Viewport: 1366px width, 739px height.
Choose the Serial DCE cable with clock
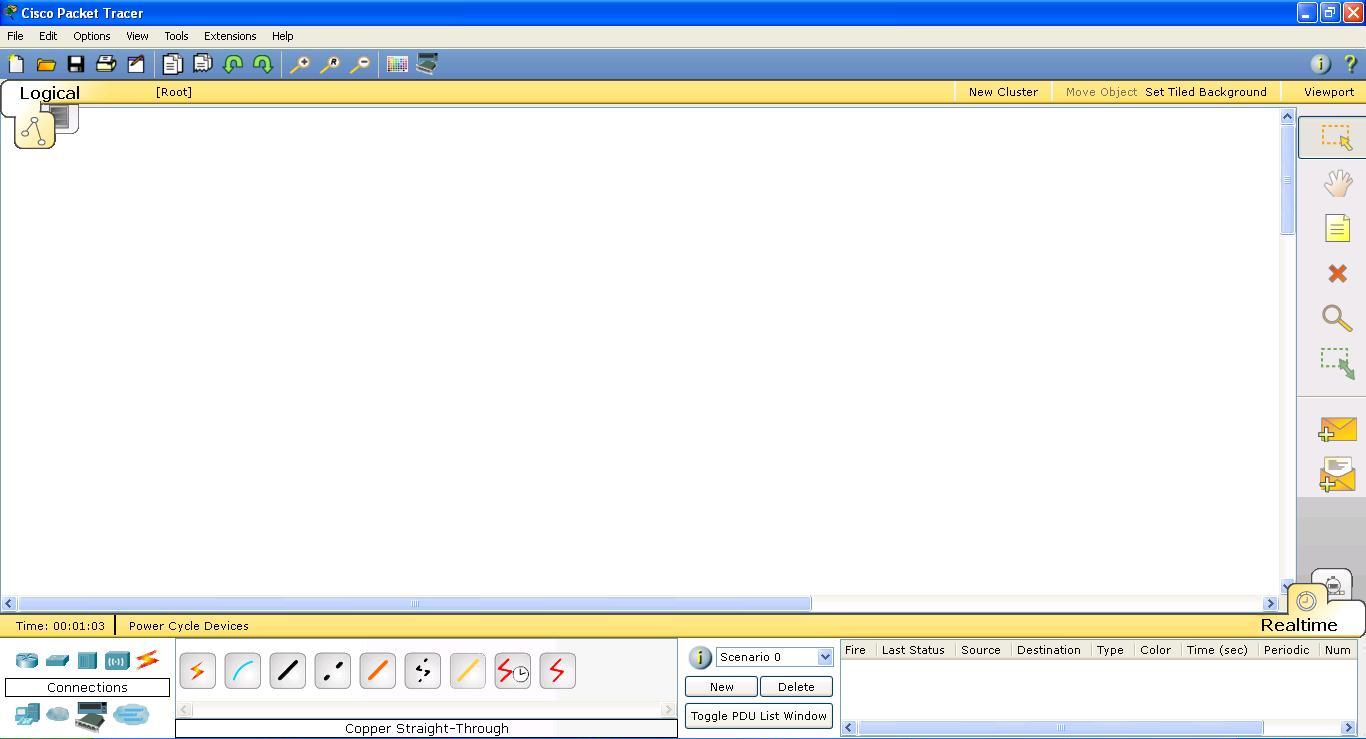(x=512, y=671)
